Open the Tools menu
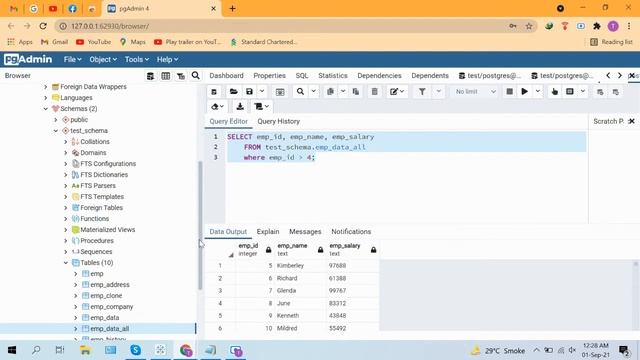 coord(137,60)
